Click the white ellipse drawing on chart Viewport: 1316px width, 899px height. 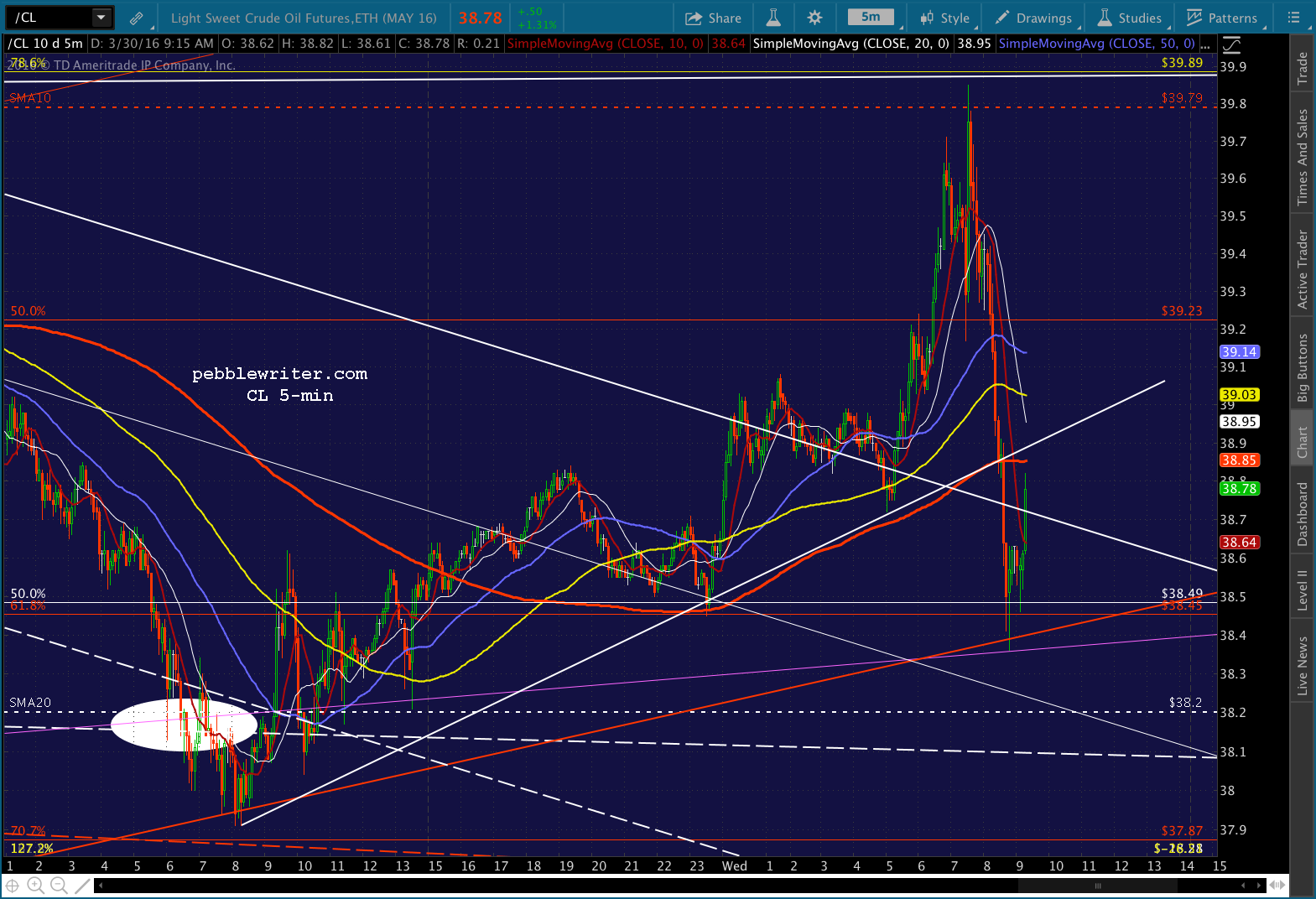[x=184, y=725]
